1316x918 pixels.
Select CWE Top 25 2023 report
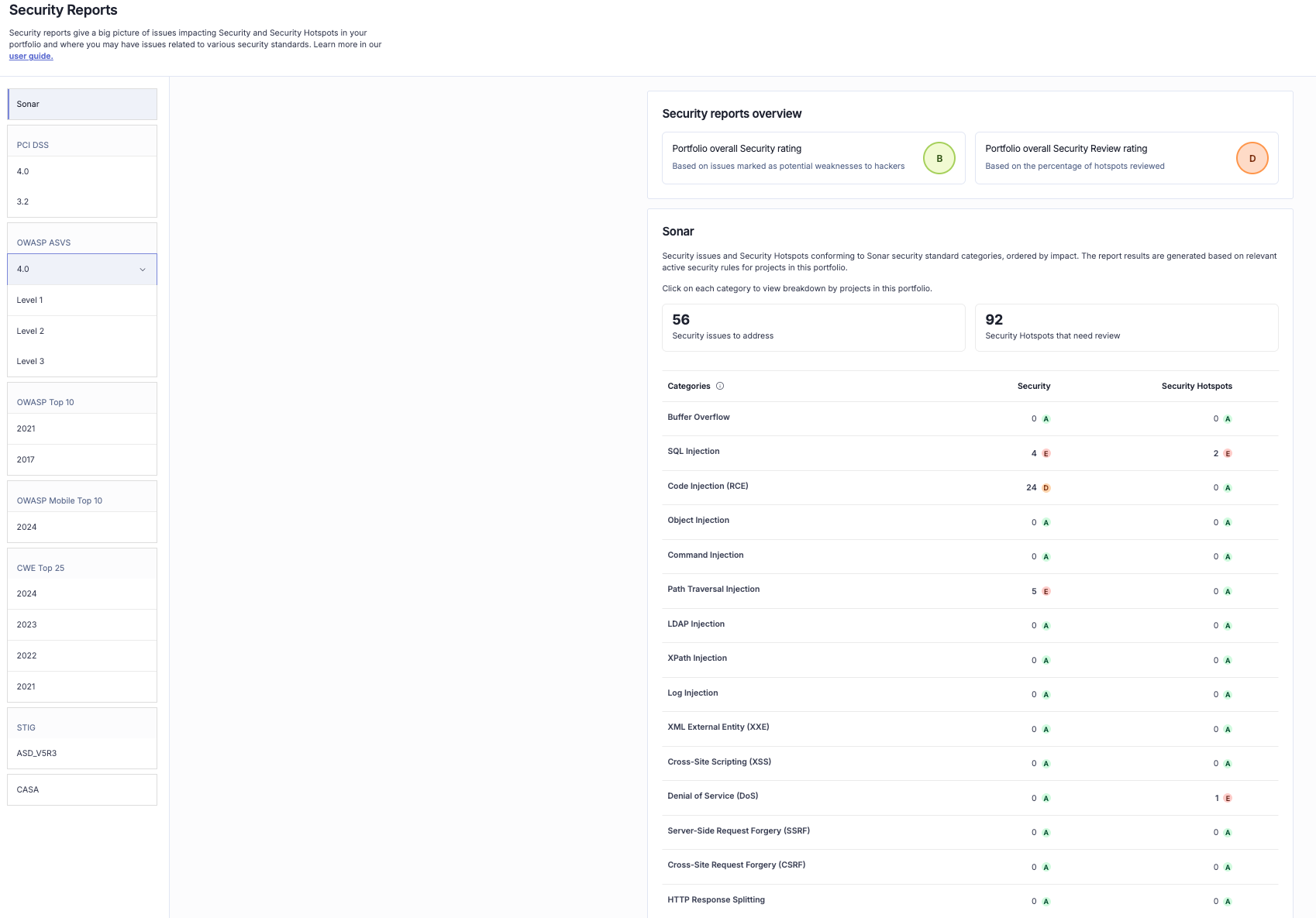coord(82,624)
